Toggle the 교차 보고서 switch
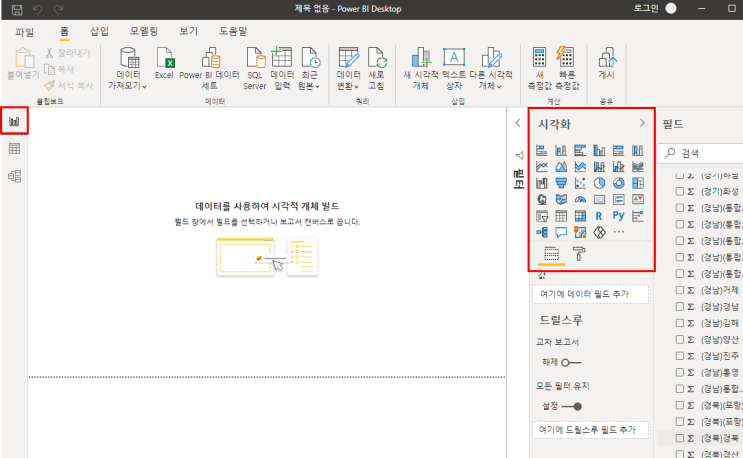The image size is (743, 458). click(571, 363)
